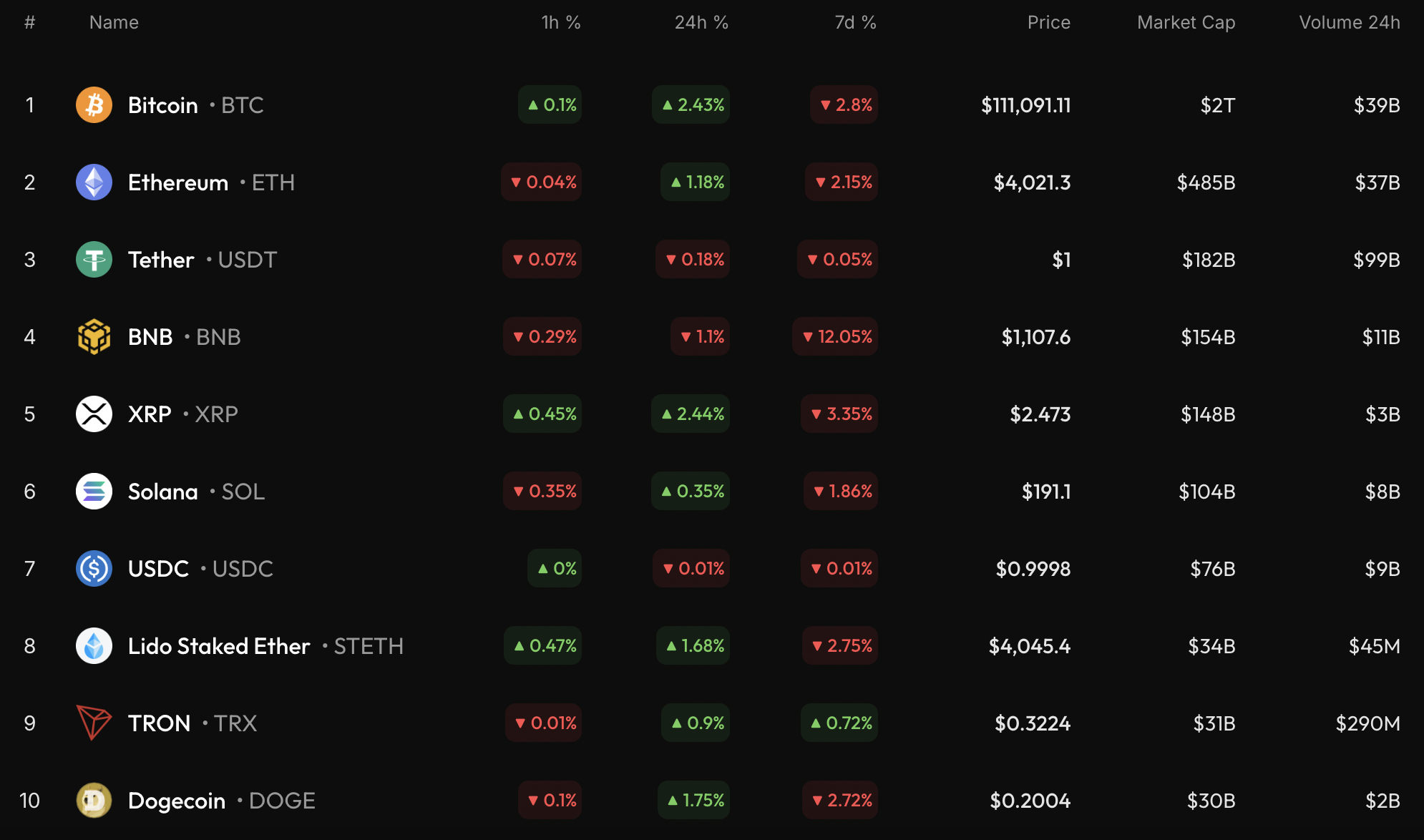Click BNB's 12.05% weekly change badge

click(835, 337)
